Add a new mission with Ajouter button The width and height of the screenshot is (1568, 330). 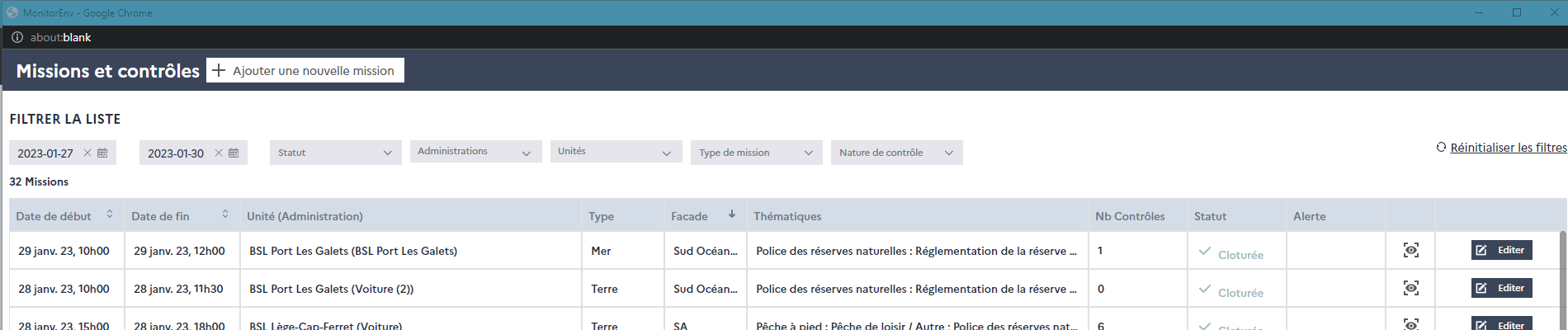point(305,71)
